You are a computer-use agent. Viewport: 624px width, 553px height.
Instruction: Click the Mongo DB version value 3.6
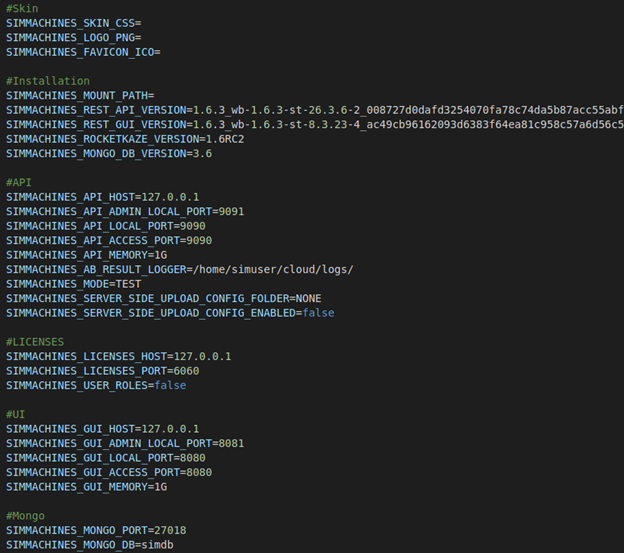[202, 153]
